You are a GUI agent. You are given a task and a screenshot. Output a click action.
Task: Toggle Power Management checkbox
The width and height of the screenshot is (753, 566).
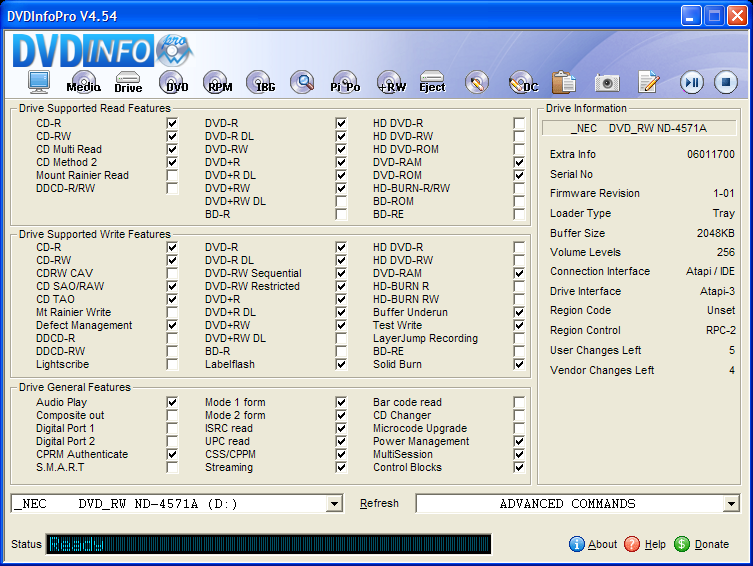pyautogui.click(x=519, y=441)
